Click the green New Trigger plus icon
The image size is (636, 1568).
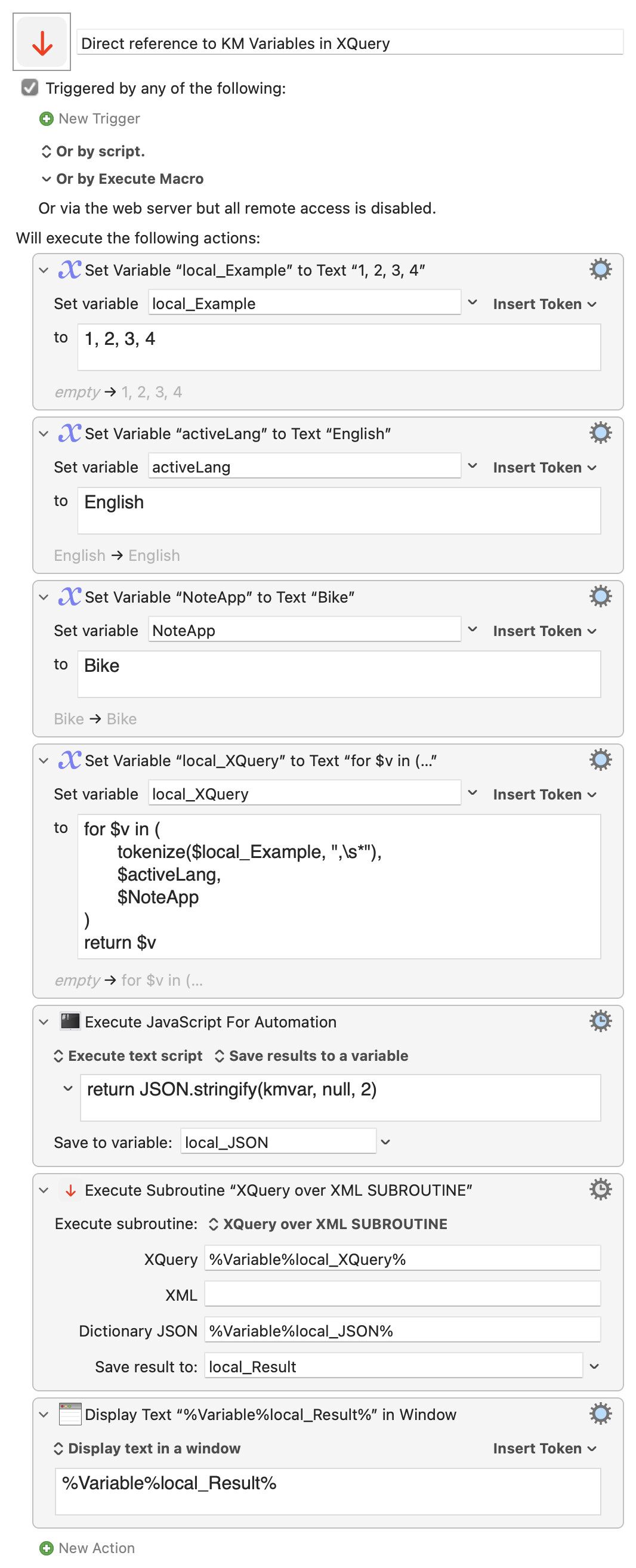(47, 119)
